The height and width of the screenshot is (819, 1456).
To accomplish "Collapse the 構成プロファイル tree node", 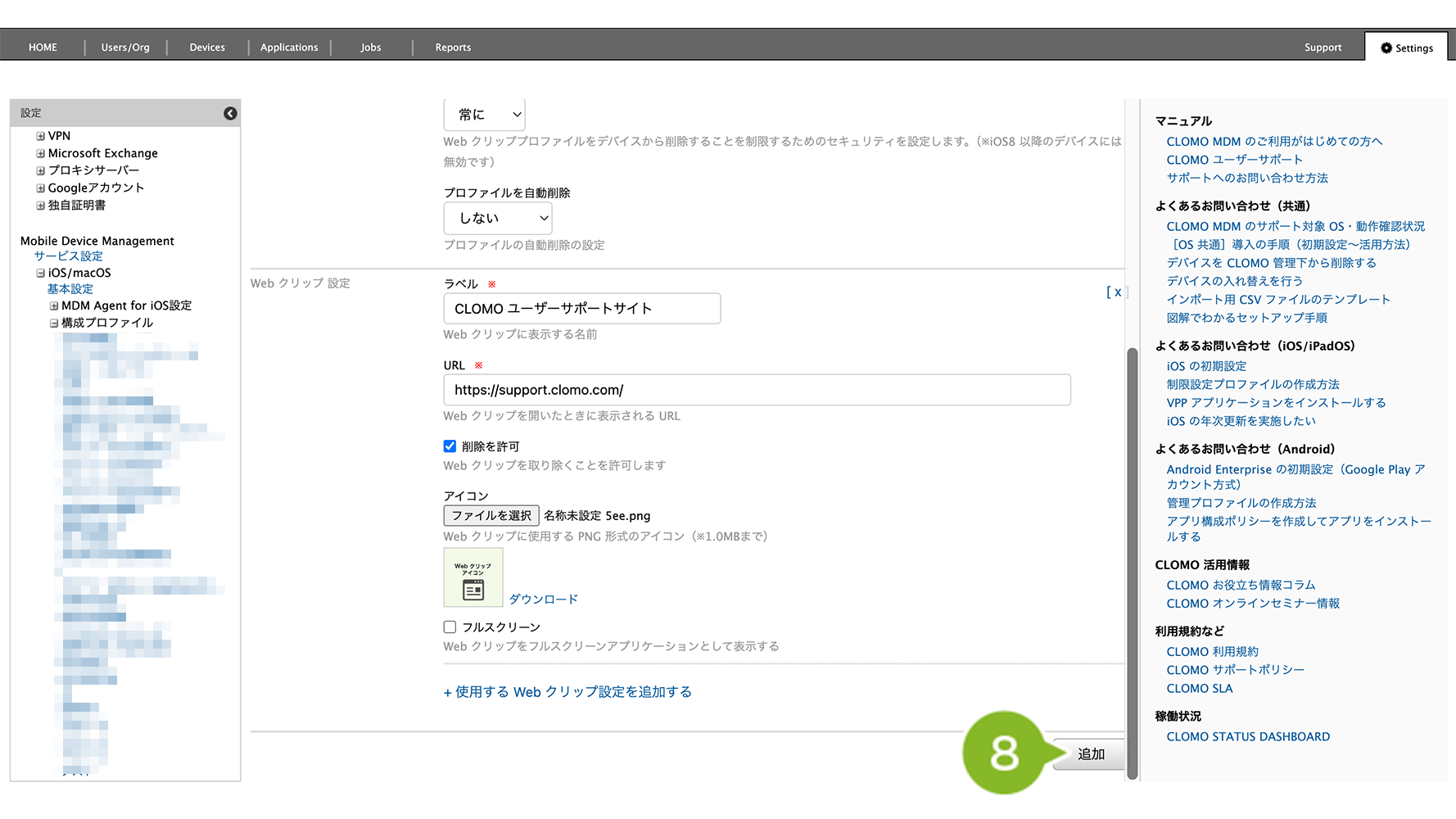I will [54, 323].
